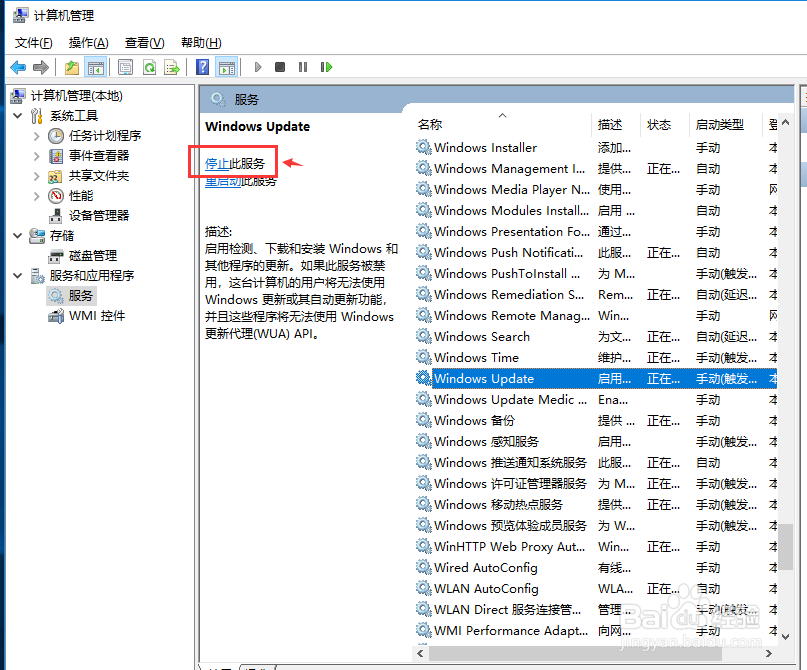Click the horizontal scrollbar right arrow
Screen dimensions: 807x670
[769, 654]
